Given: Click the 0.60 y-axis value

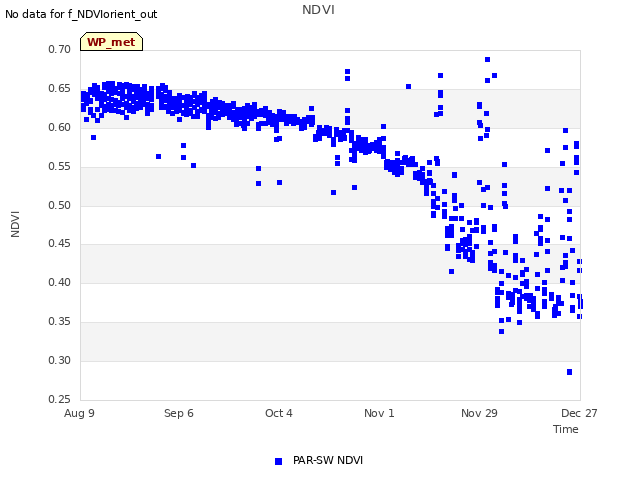Looking at the screenshot, I should click(x=59, y=127).
